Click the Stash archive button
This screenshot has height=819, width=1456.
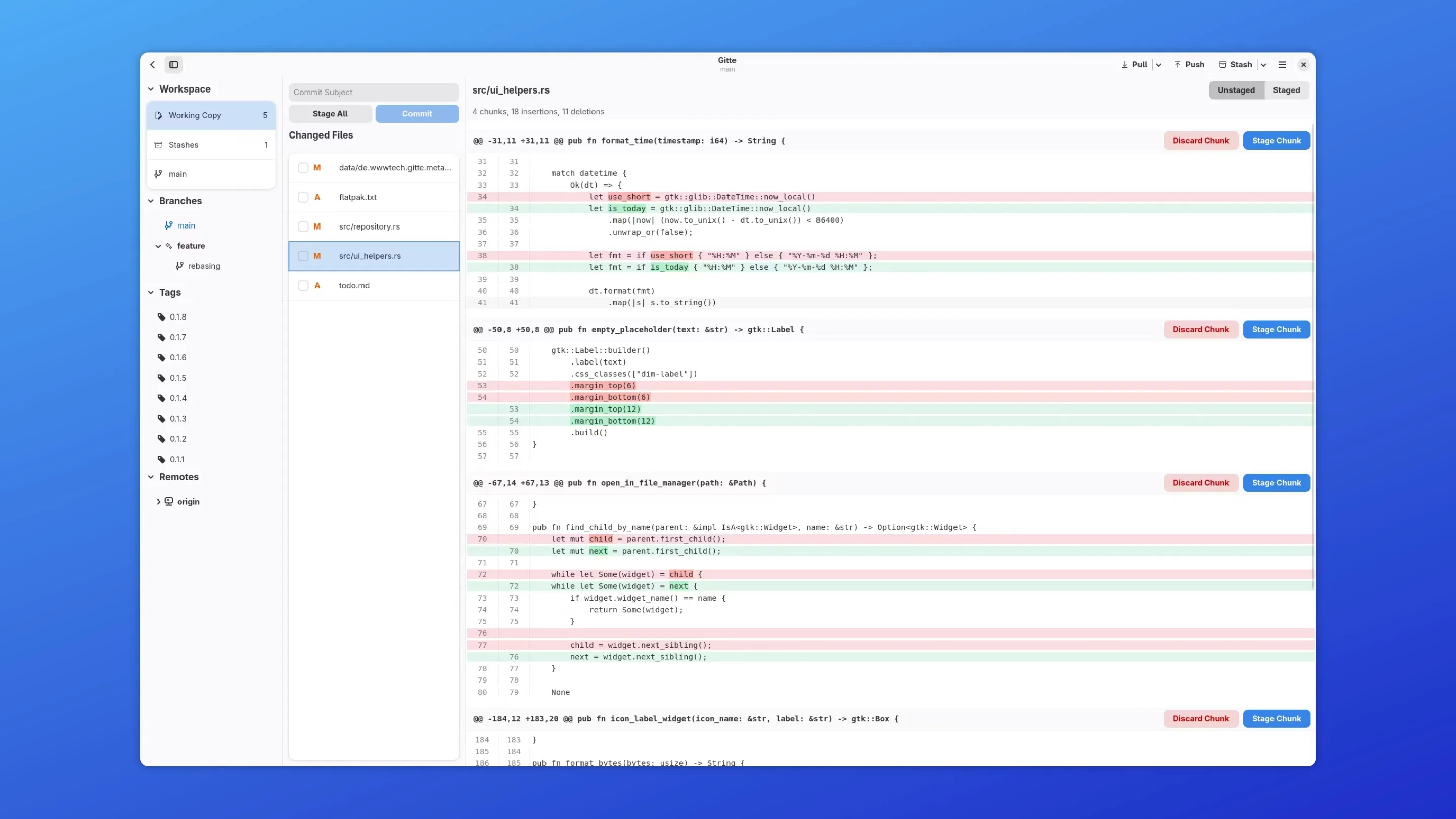[1235, 64]
